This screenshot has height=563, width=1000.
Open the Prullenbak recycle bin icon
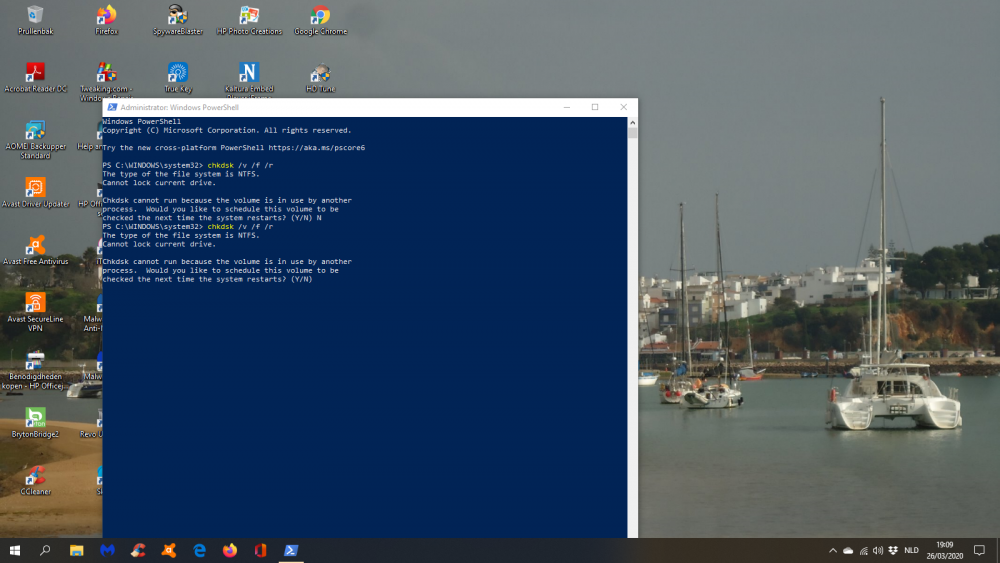click(x=35, y=15)
